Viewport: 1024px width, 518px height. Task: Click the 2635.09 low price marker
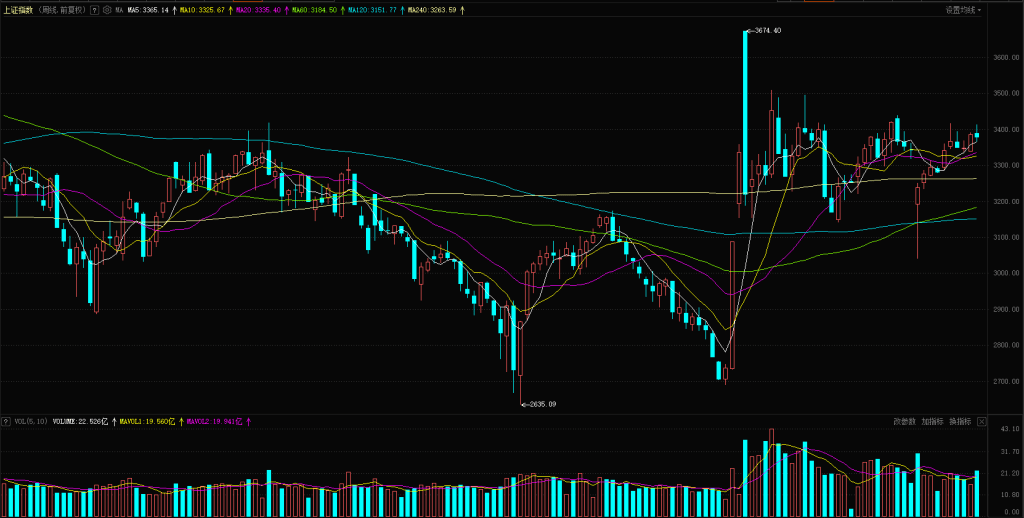pos(540,404)
